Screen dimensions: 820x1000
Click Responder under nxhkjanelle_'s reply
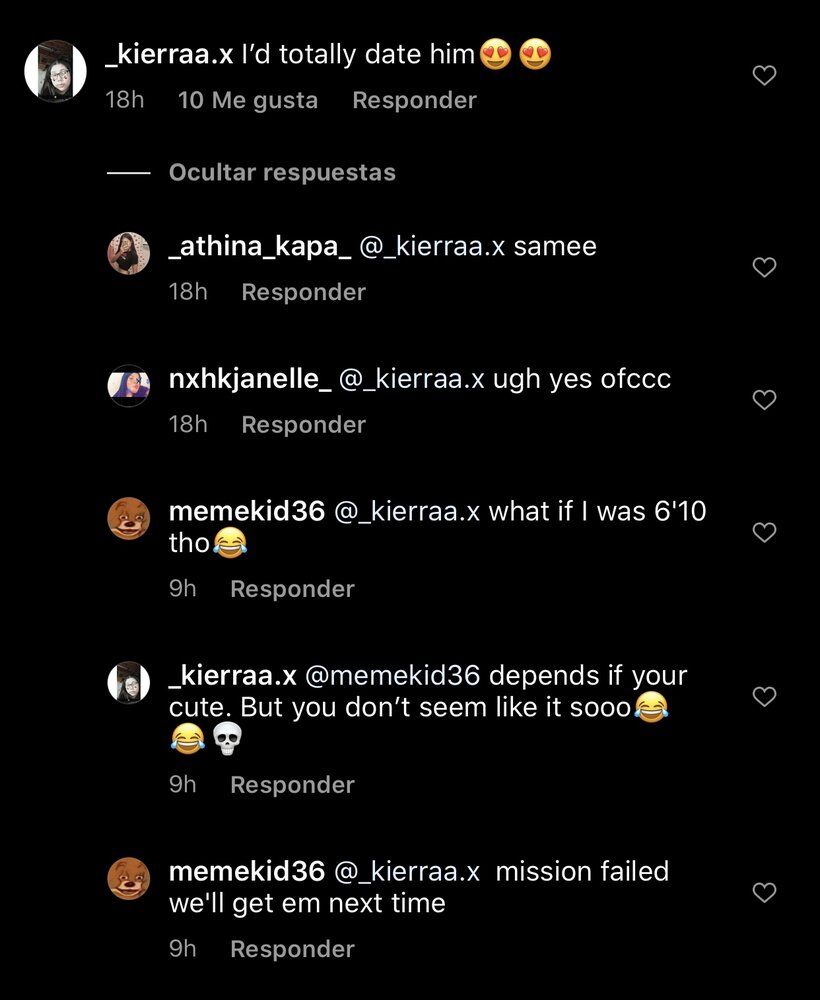[304, 425]
